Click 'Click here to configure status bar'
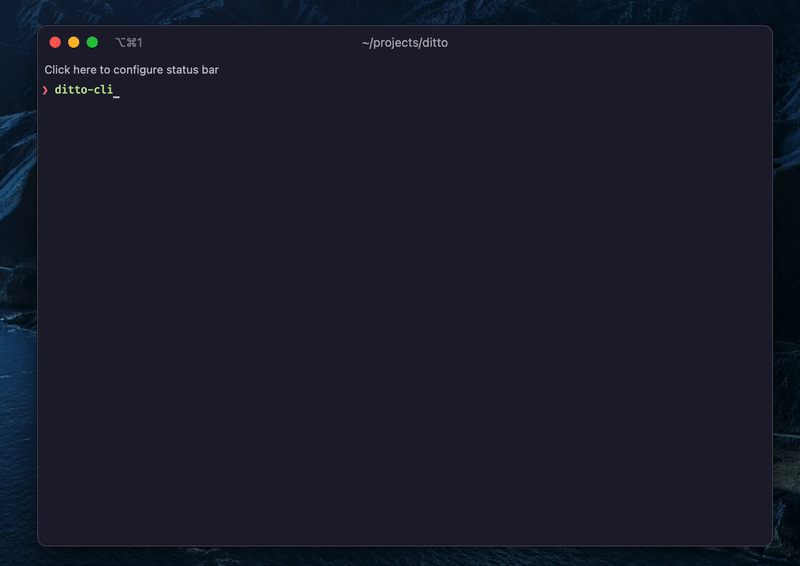This screenshot has height=566, width=800. tap(132, 70)
